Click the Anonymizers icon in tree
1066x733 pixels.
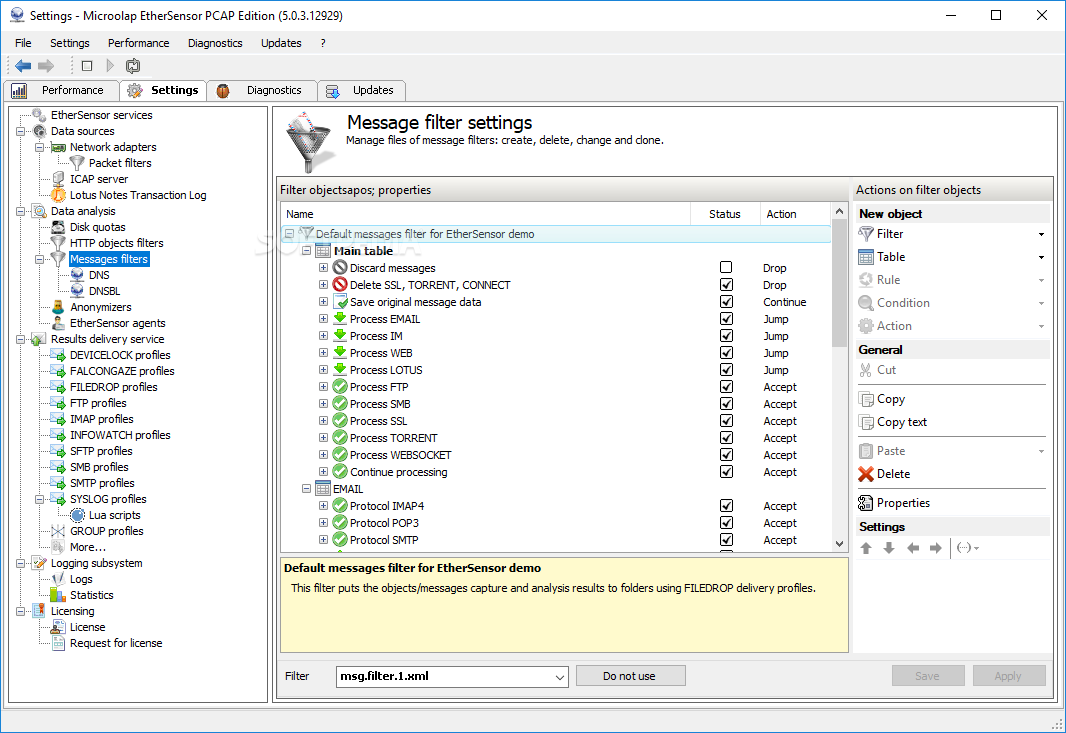click(58, 307)
